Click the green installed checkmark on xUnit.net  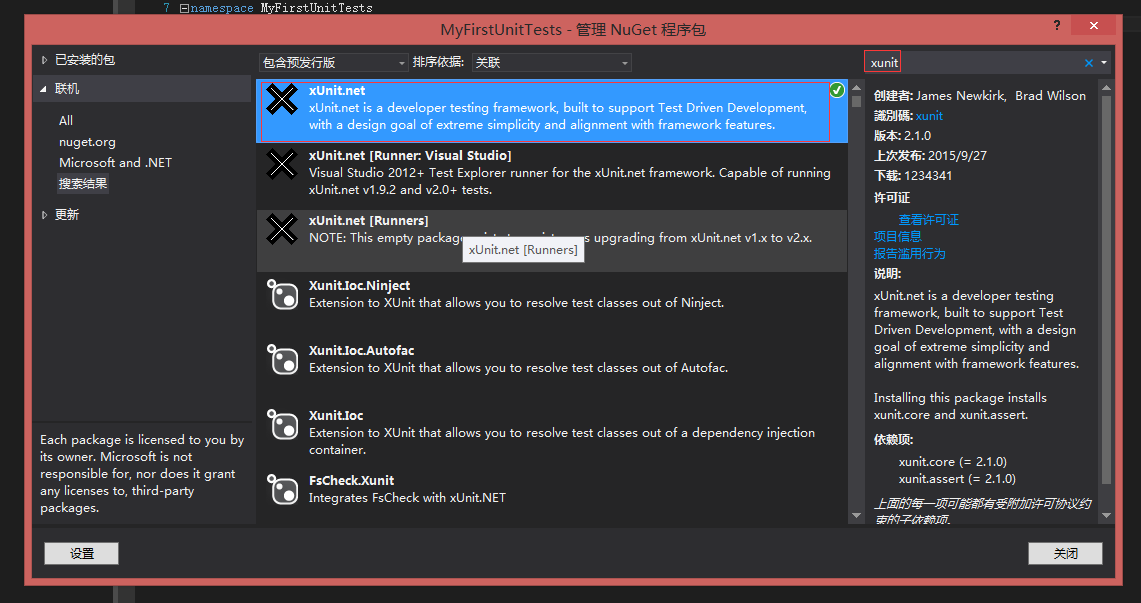coord(837,89)
